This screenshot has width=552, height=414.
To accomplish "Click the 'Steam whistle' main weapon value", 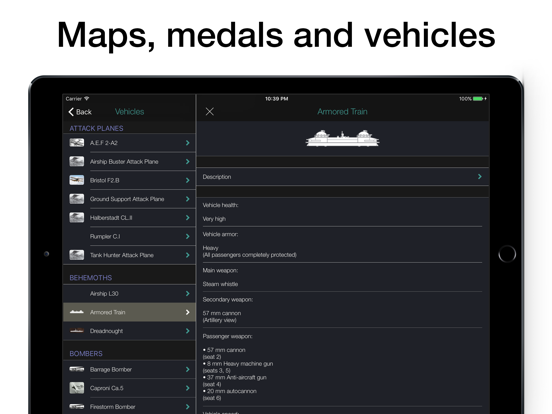I will pos(220,284).
